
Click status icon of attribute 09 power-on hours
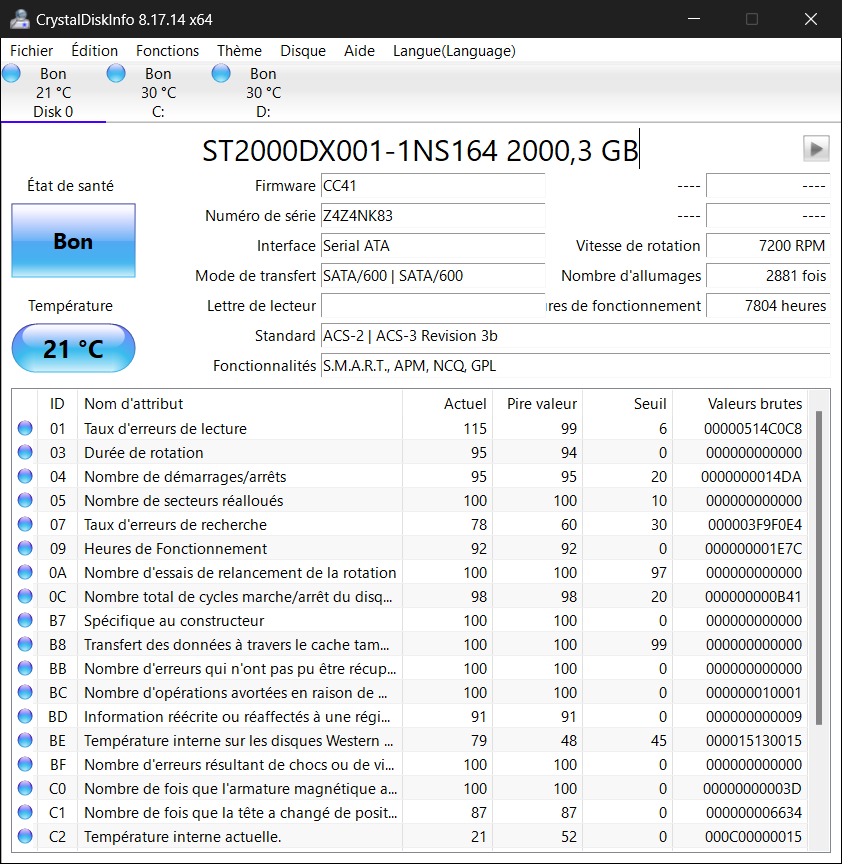(25, 549)
